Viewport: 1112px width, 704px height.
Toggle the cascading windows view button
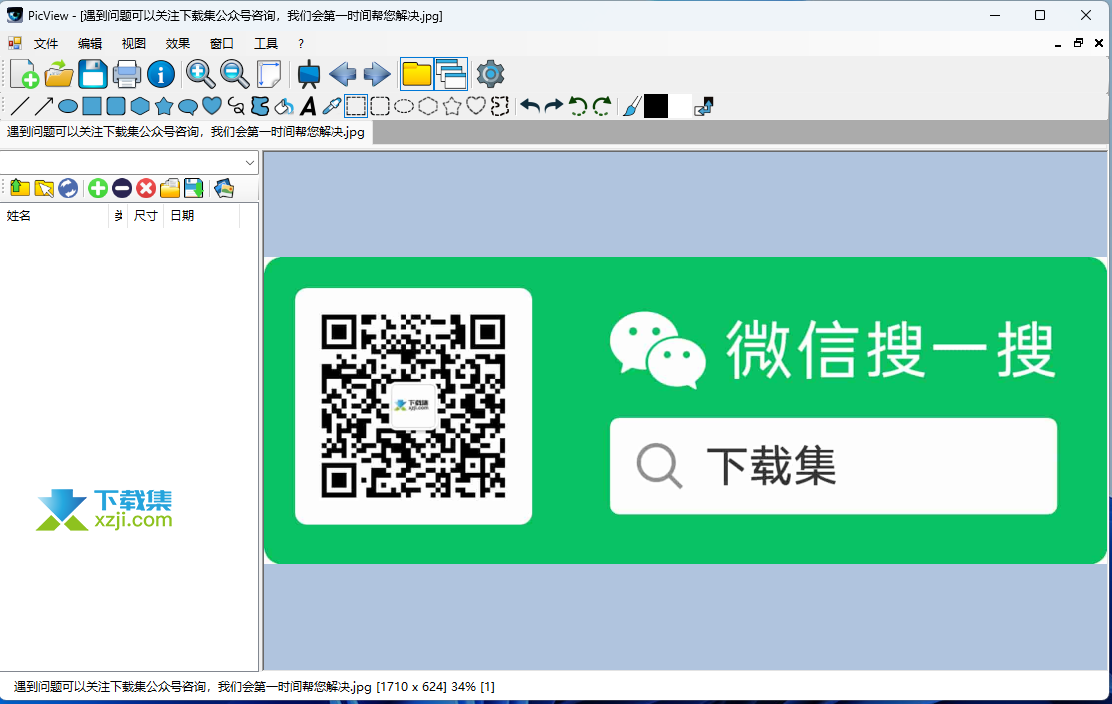(451, 74)
